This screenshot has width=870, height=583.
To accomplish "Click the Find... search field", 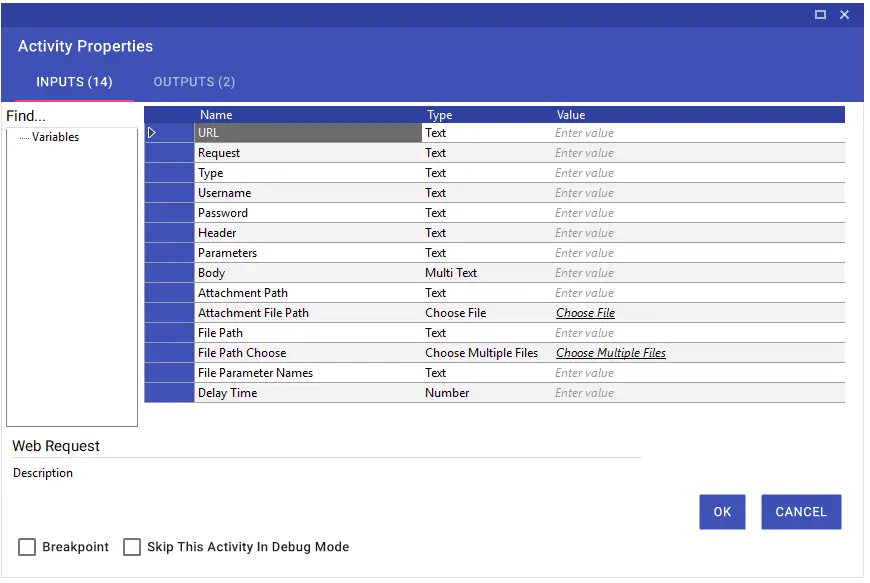I will tap(71, 116).
